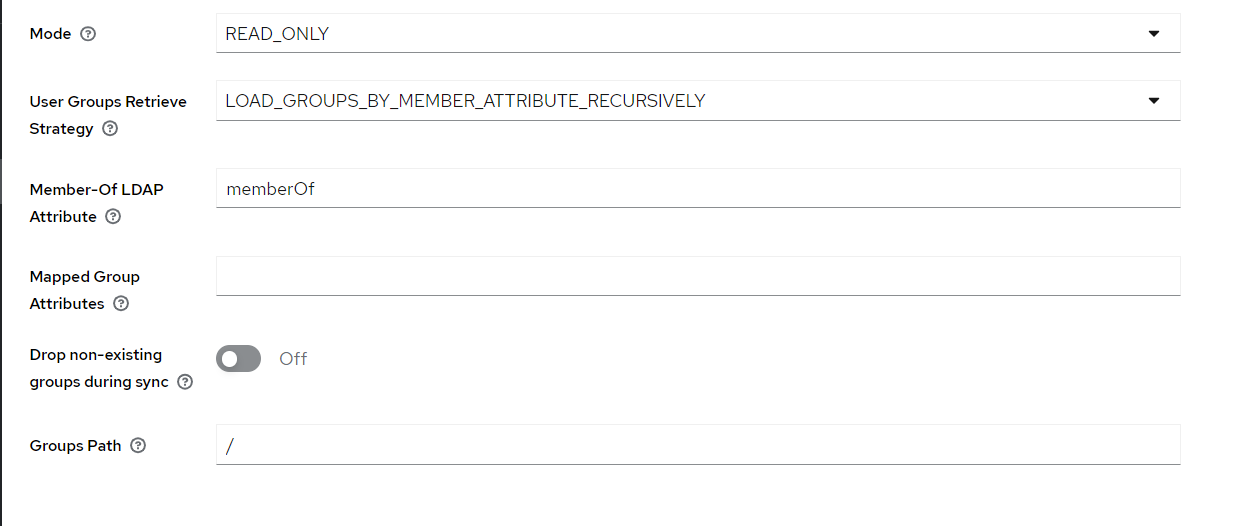The width and height of the screenshot is (1251, 526).
Task: Show the Groups Path help icon
Action: pos(138,446)
